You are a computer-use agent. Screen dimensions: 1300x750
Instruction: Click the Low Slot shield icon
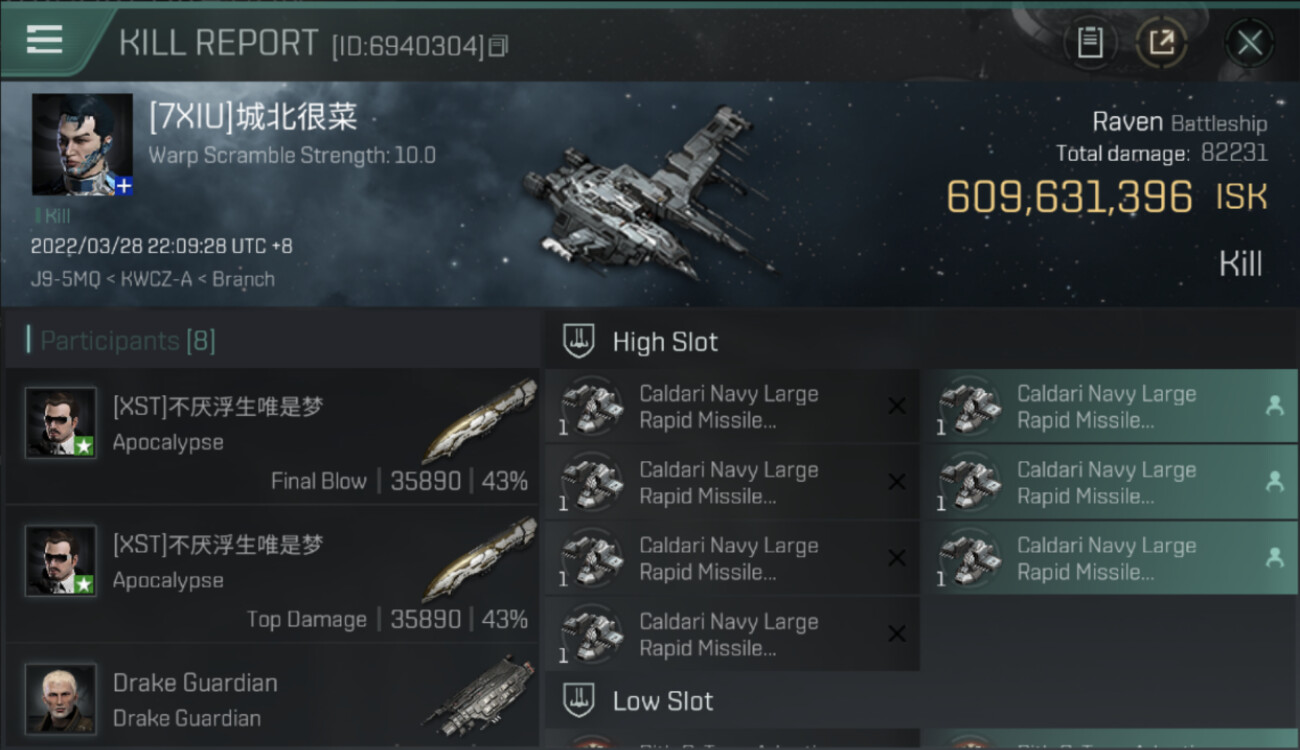pyautogui.click(x=579, y=700)
